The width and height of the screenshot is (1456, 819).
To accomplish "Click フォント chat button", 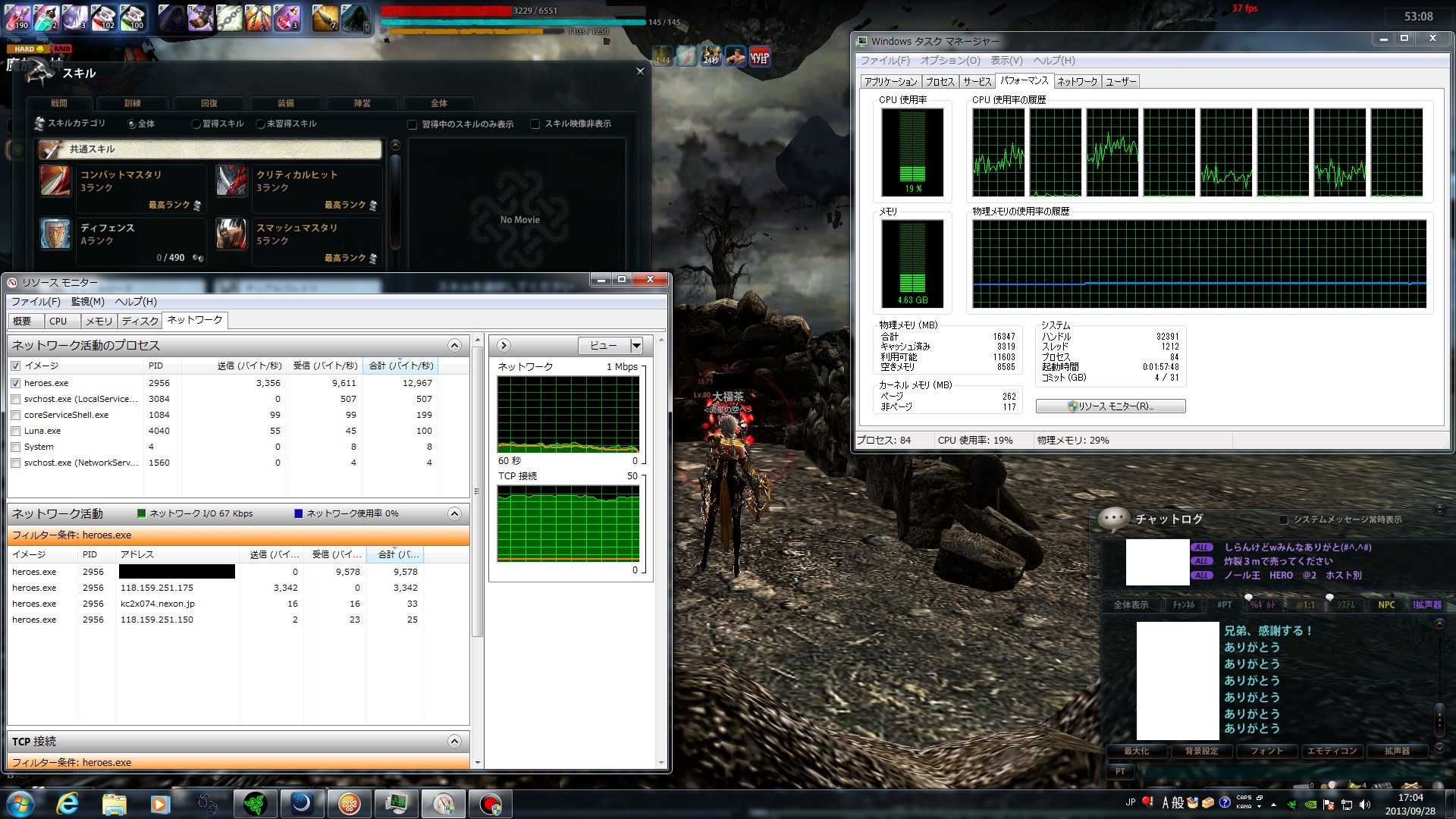I will [x=1266, y=751].
